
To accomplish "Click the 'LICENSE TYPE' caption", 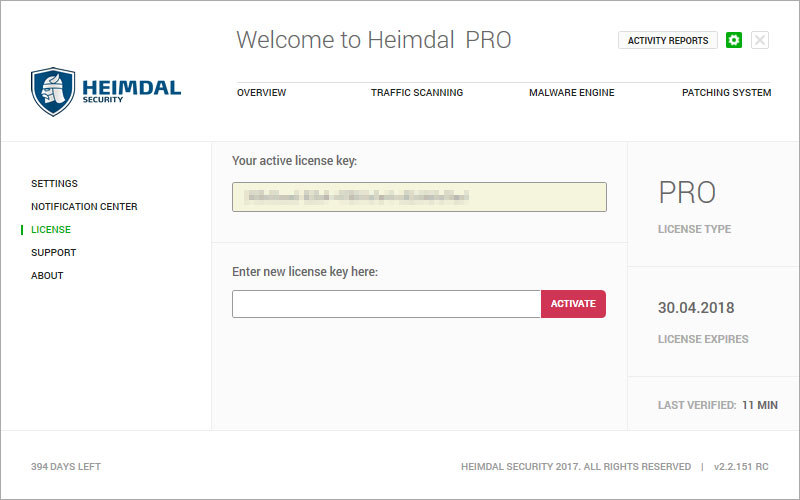I will point(694,229).
